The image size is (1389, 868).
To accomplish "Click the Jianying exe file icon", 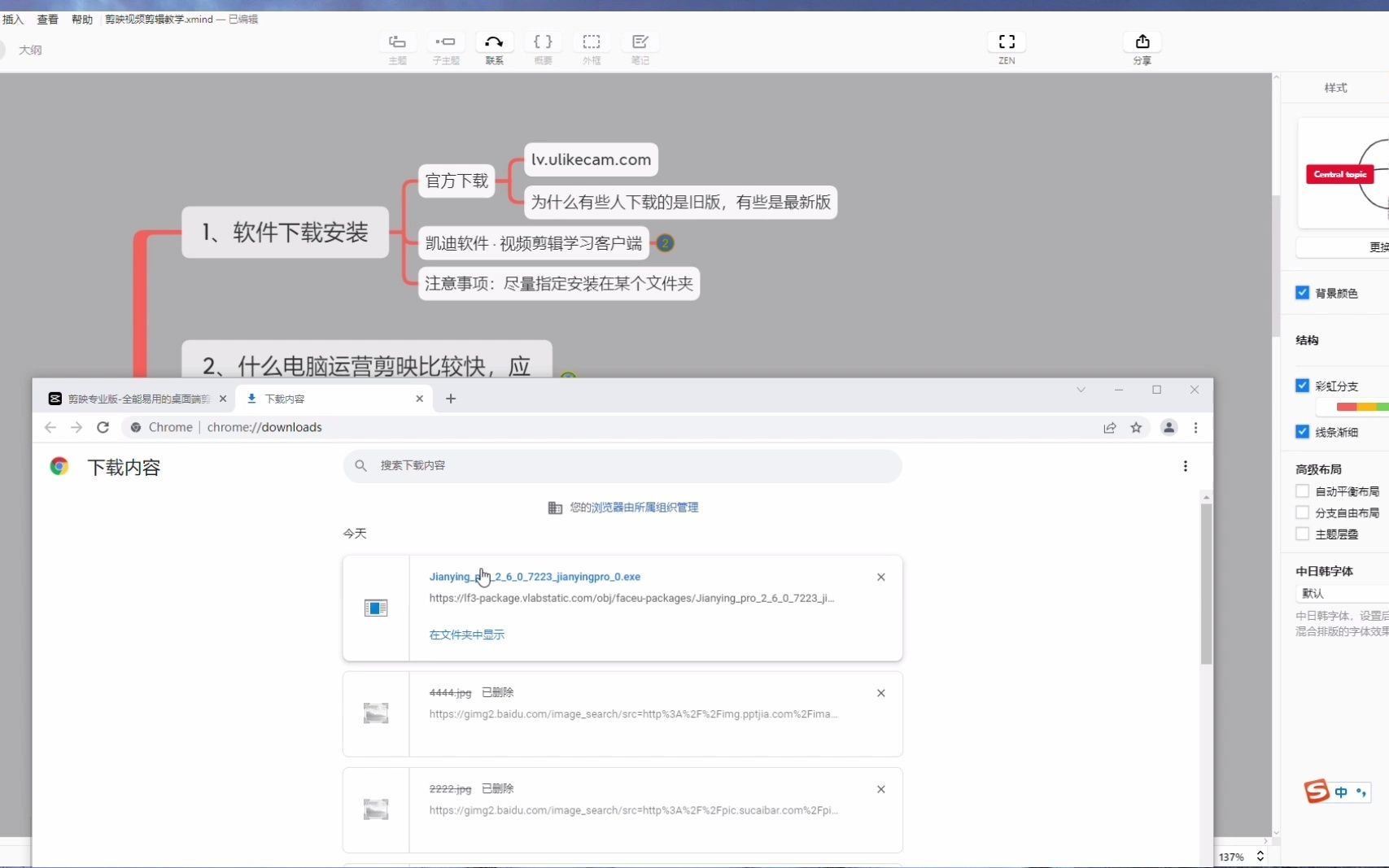I will 376,608.
